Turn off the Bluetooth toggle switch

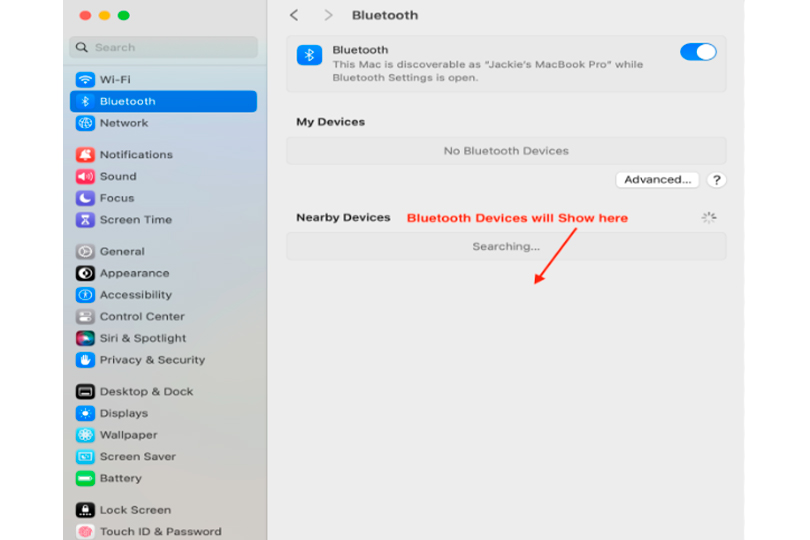tap(698, 52)
